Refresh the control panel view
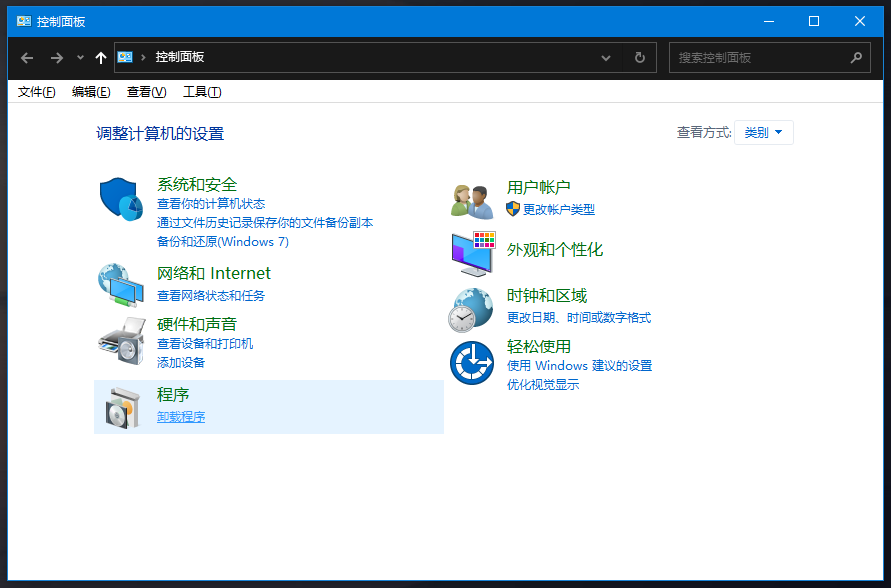 pos(640,57)
